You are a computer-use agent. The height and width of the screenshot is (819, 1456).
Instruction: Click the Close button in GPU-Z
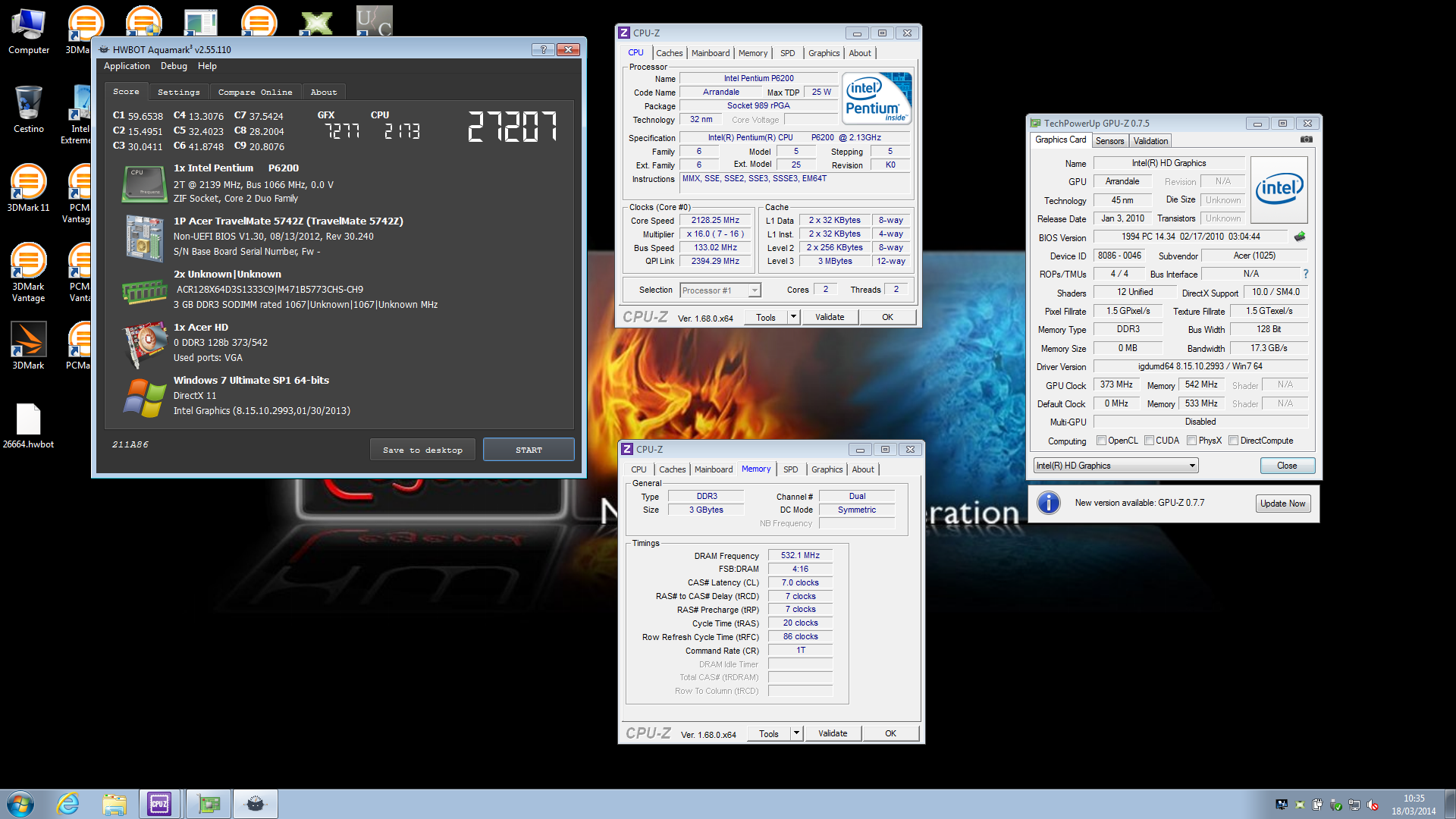pos(1287,466)
